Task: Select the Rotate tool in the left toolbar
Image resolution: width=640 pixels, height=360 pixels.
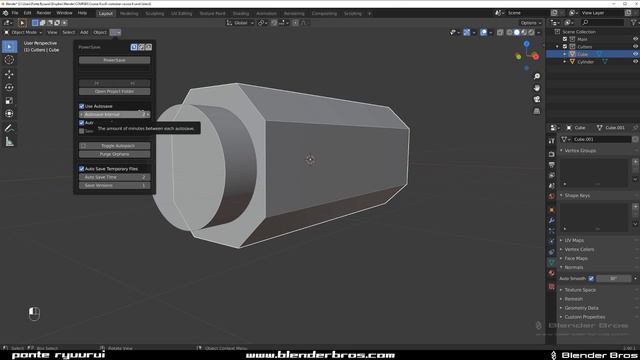Action: tap(9, 87)
